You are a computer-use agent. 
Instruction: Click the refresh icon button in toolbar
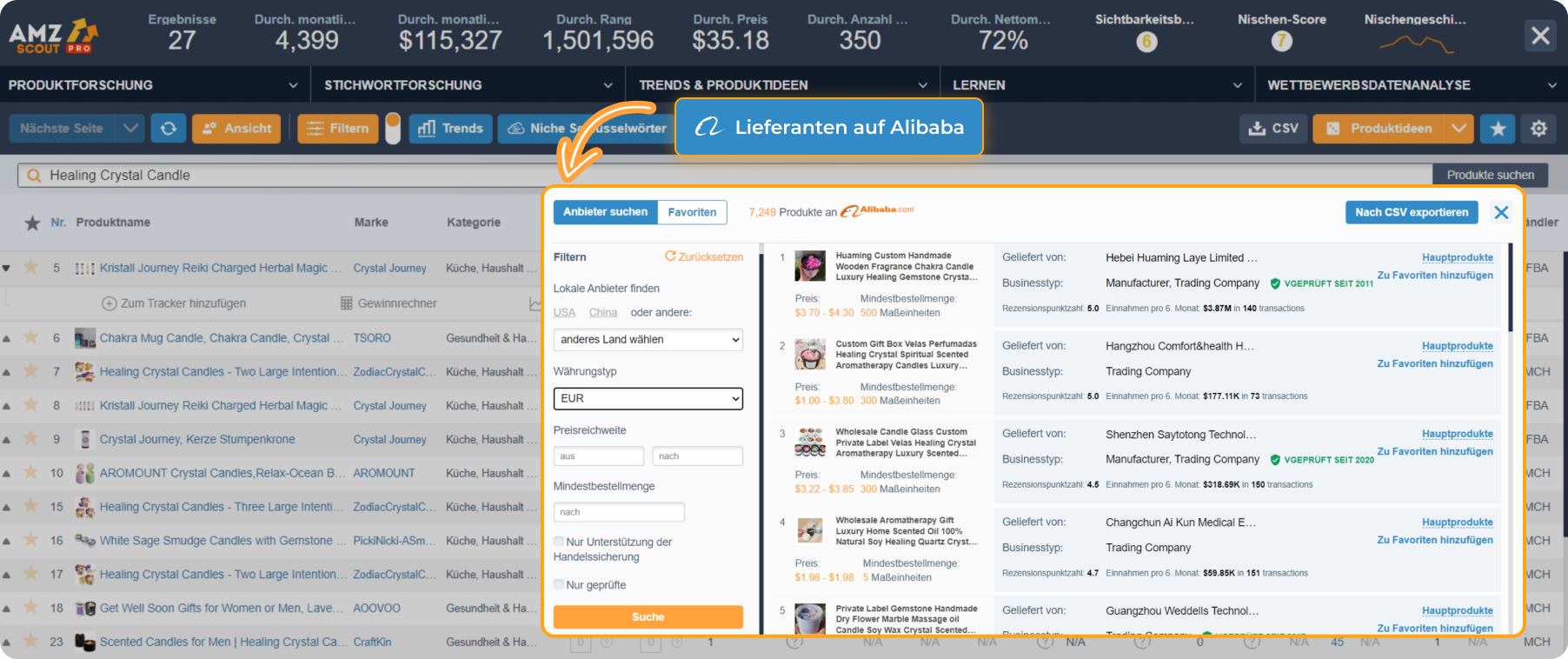(169, 128)
